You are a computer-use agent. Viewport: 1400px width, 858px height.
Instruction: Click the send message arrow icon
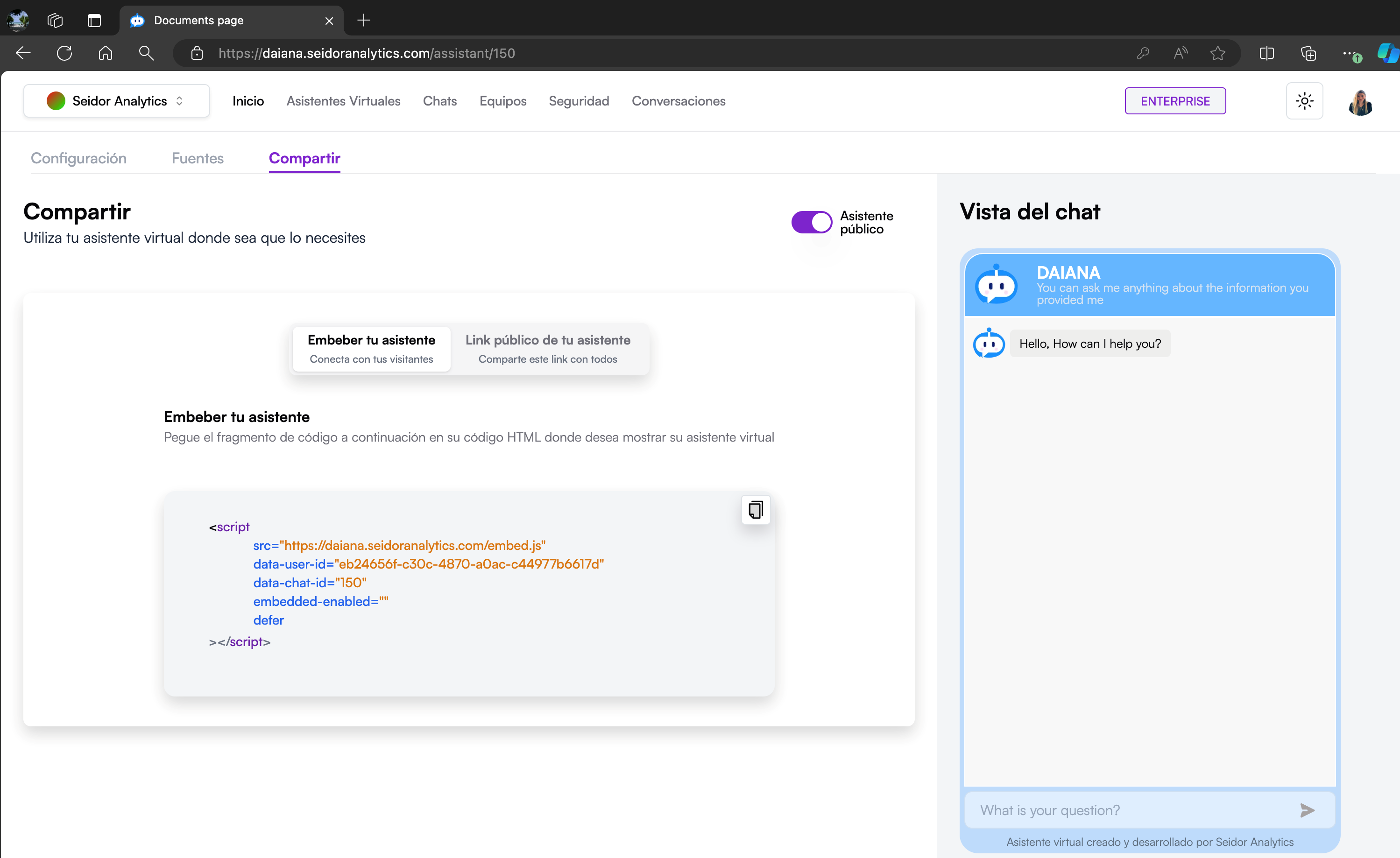1307,810
